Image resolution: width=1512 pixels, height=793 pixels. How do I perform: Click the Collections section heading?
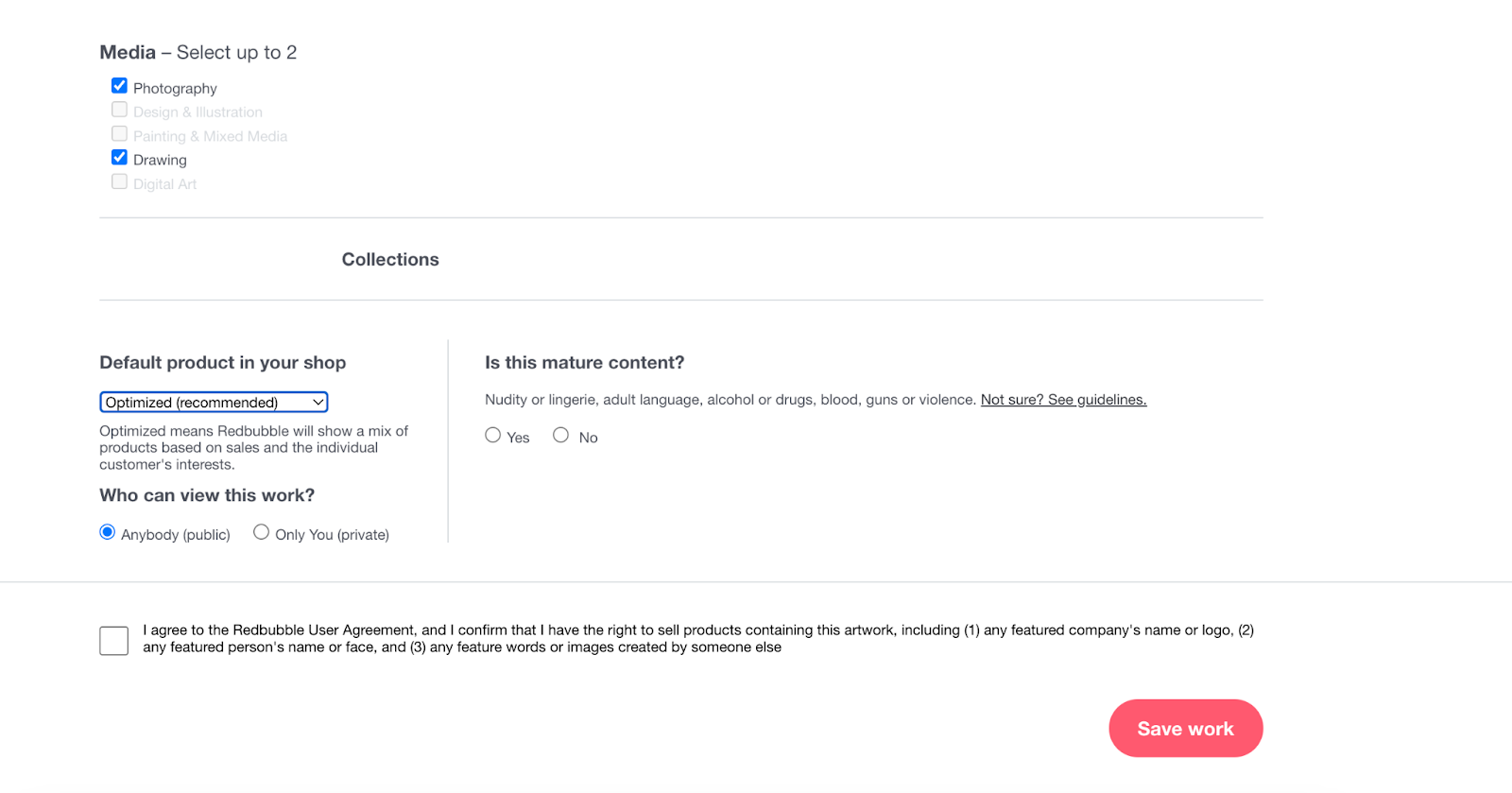390,259
